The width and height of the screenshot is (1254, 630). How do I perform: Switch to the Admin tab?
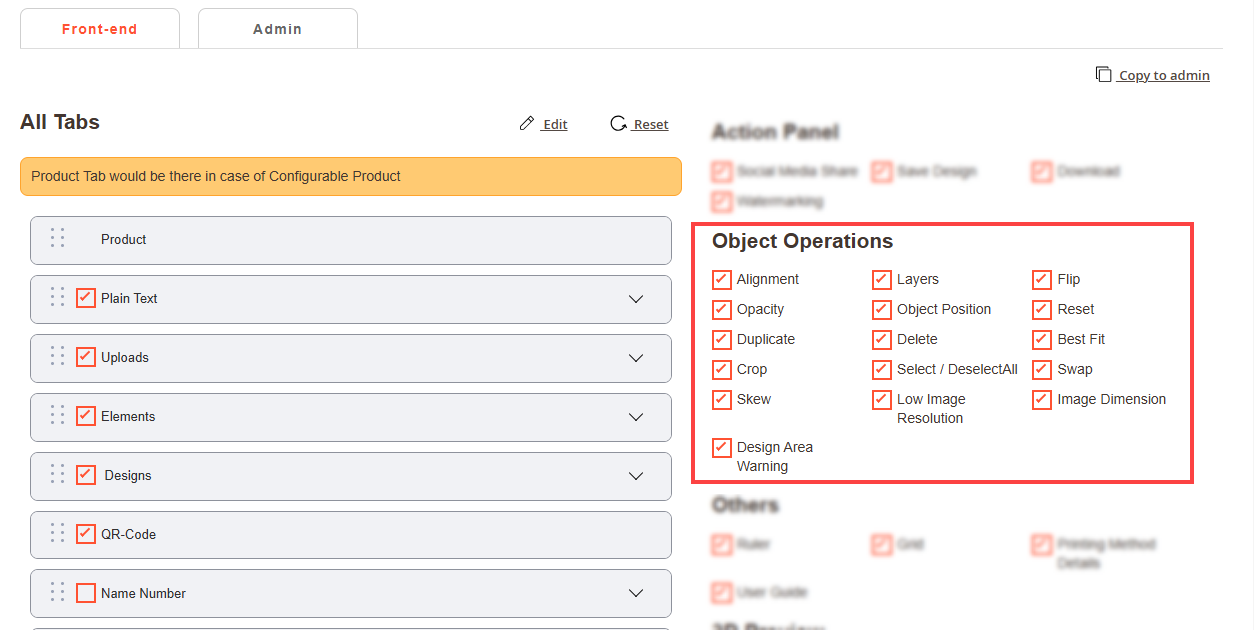(x=277, y=29)
